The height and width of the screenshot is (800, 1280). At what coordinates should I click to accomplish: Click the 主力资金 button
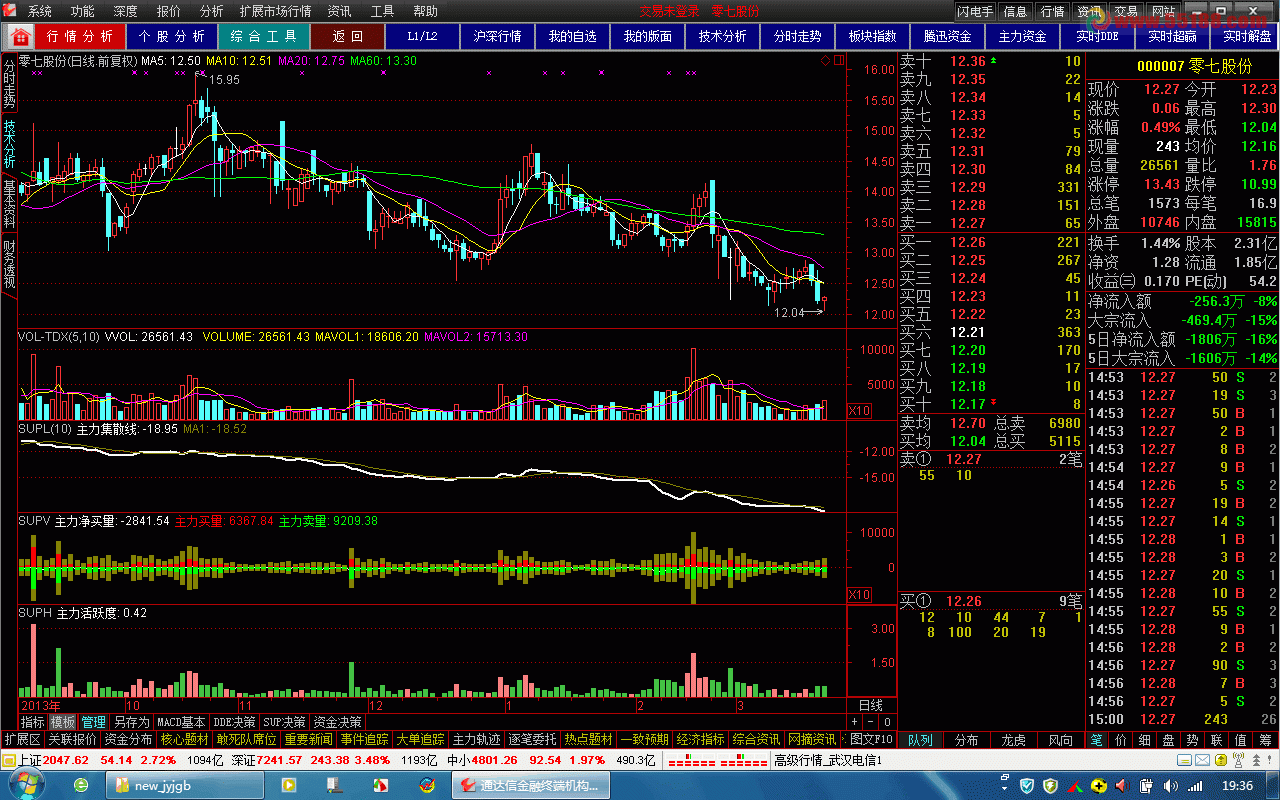[x=1022, y=36]
